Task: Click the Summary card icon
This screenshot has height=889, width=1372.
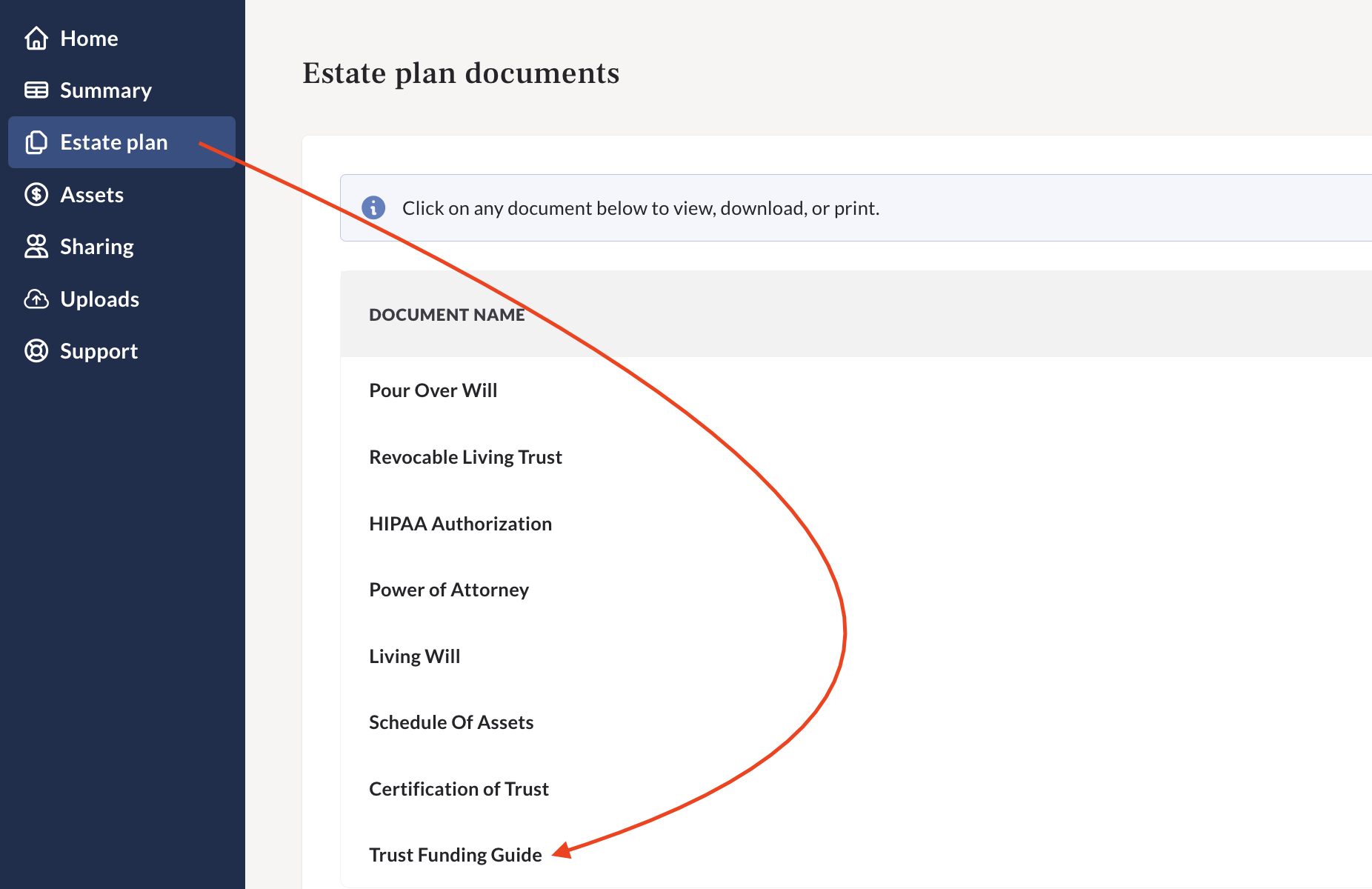Action: pyautogui.click(x=36, y=90)
